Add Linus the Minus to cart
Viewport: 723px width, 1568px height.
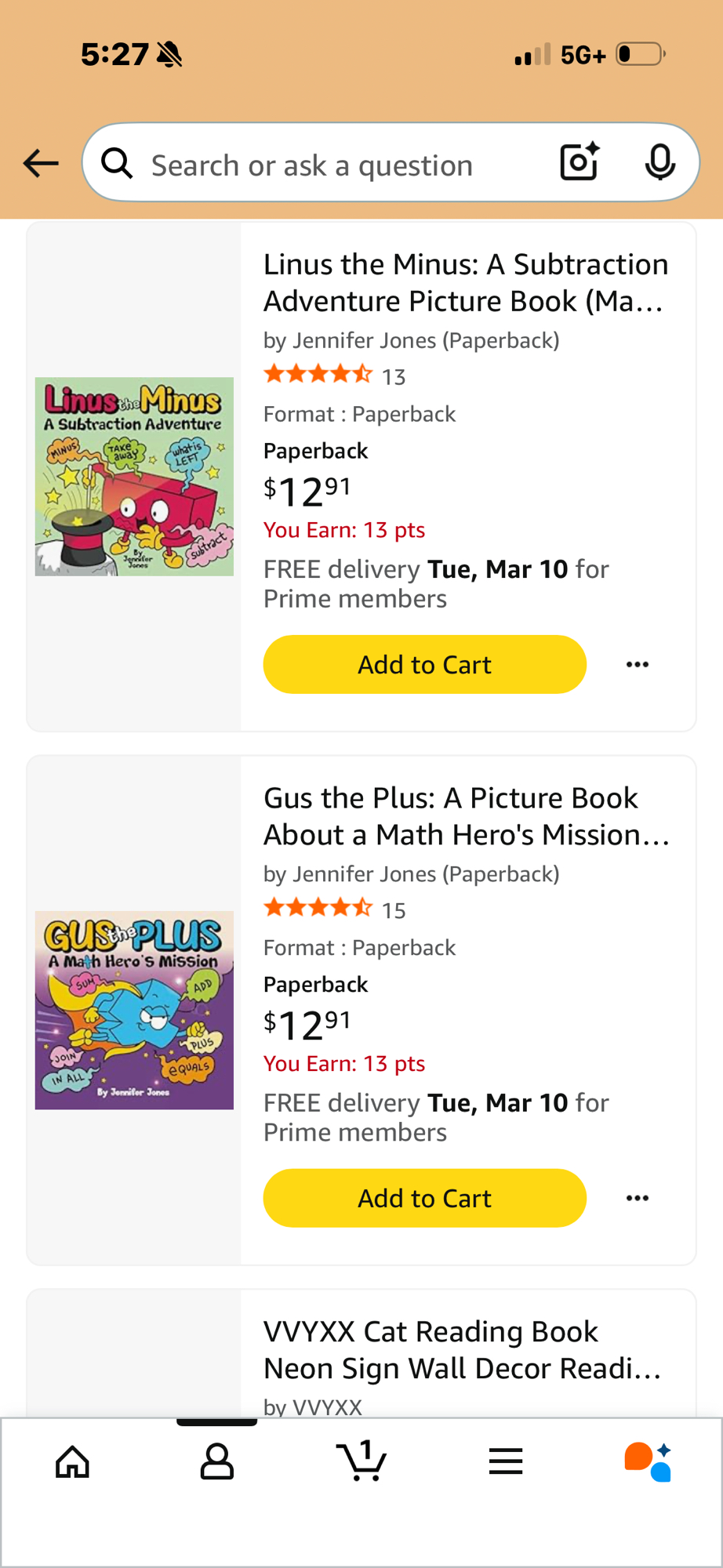pos(424,665)
